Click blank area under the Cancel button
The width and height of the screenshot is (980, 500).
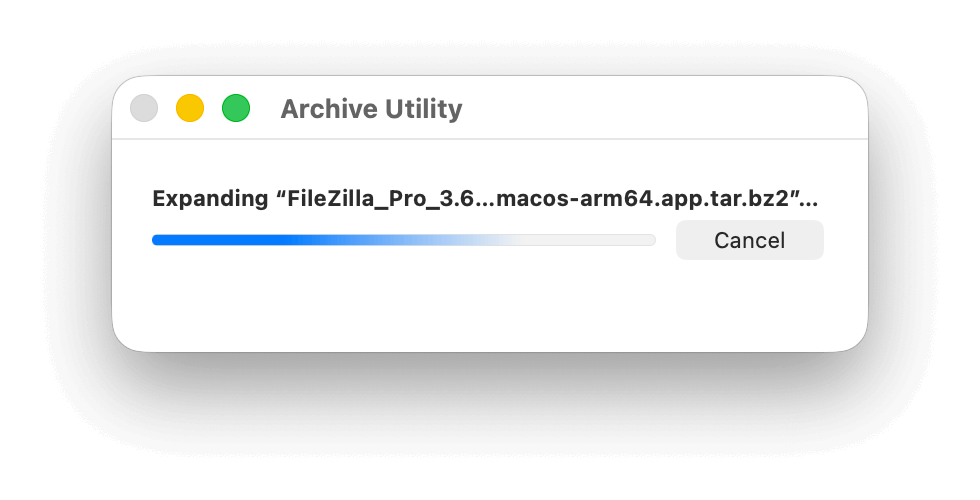click(x=749, y=300)
